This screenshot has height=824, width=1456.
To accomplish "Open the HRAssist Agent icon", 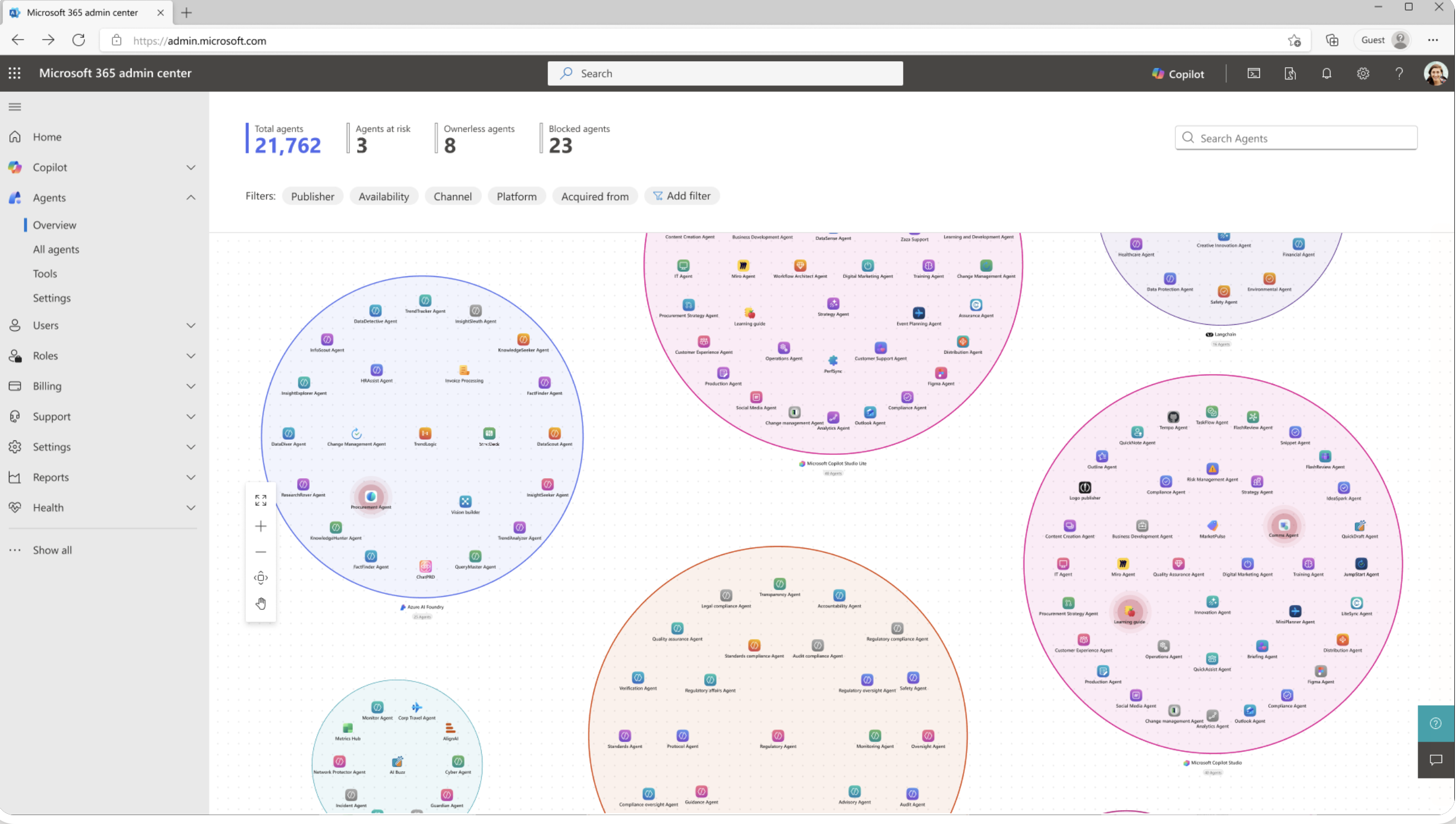I will [377, 370].
